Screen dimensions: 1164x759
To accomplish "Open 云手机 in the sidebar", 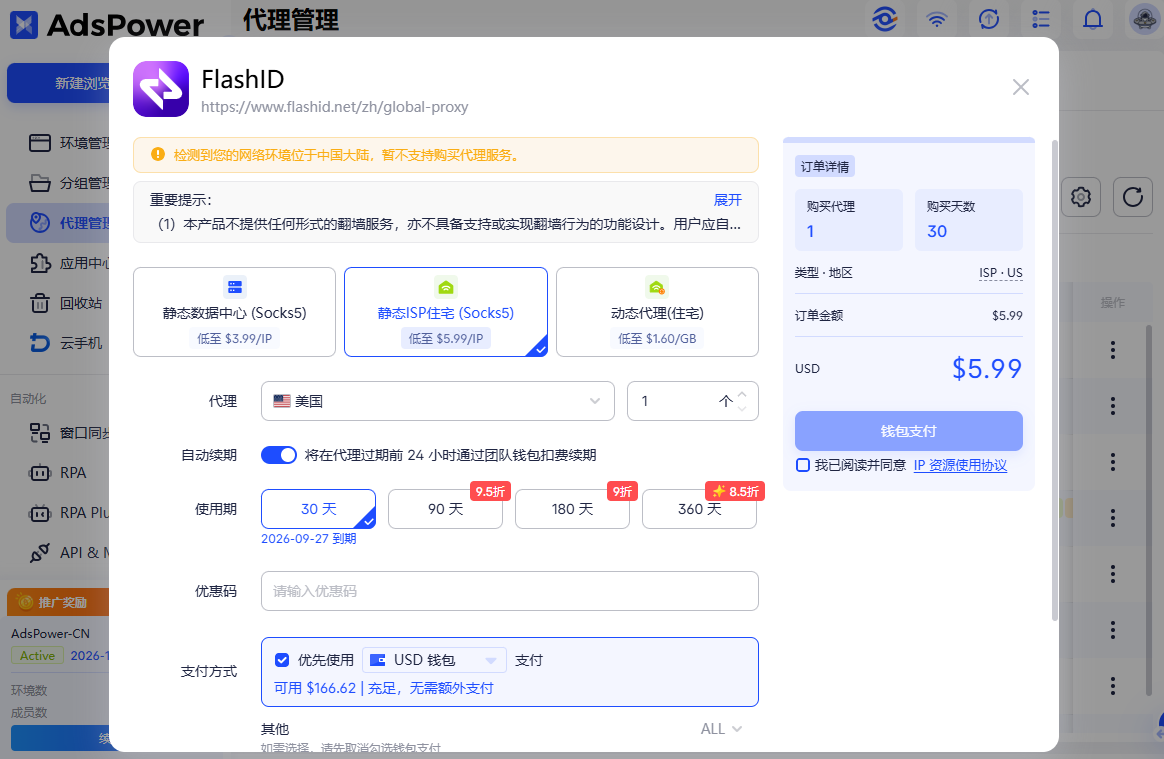I will (x=59, y=343).
